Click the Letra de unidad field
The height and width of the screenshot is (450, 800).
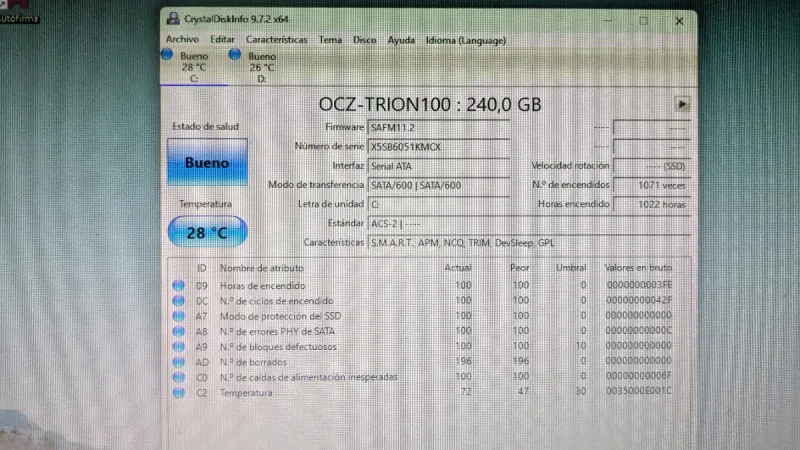click(x=438, y=205)
